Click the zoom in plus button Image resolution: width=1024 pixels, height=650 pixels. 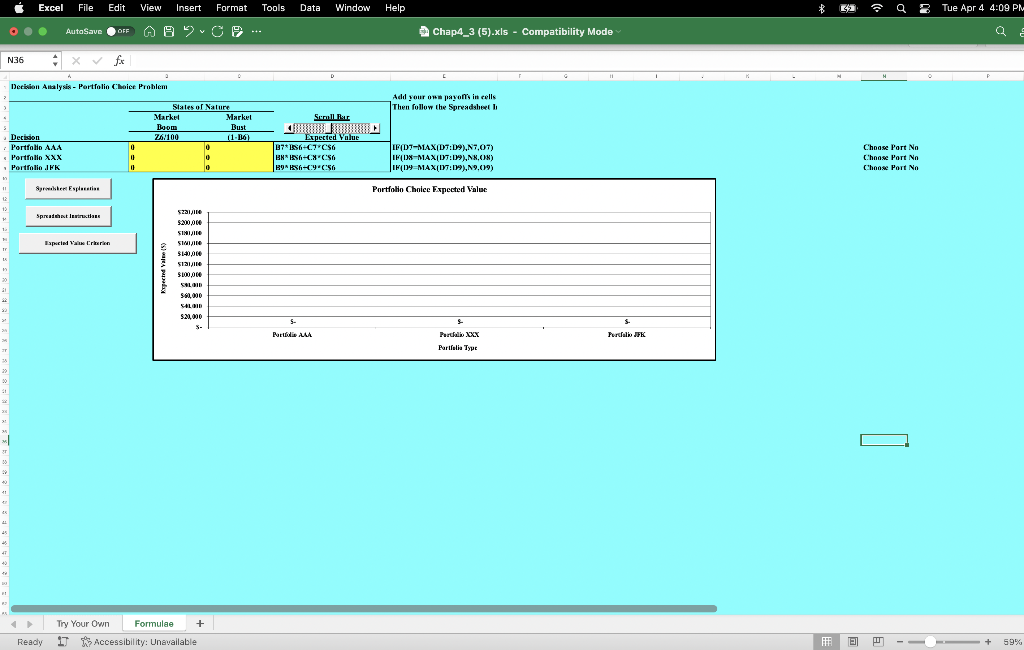pyautogui.click(x=988, y=642)
